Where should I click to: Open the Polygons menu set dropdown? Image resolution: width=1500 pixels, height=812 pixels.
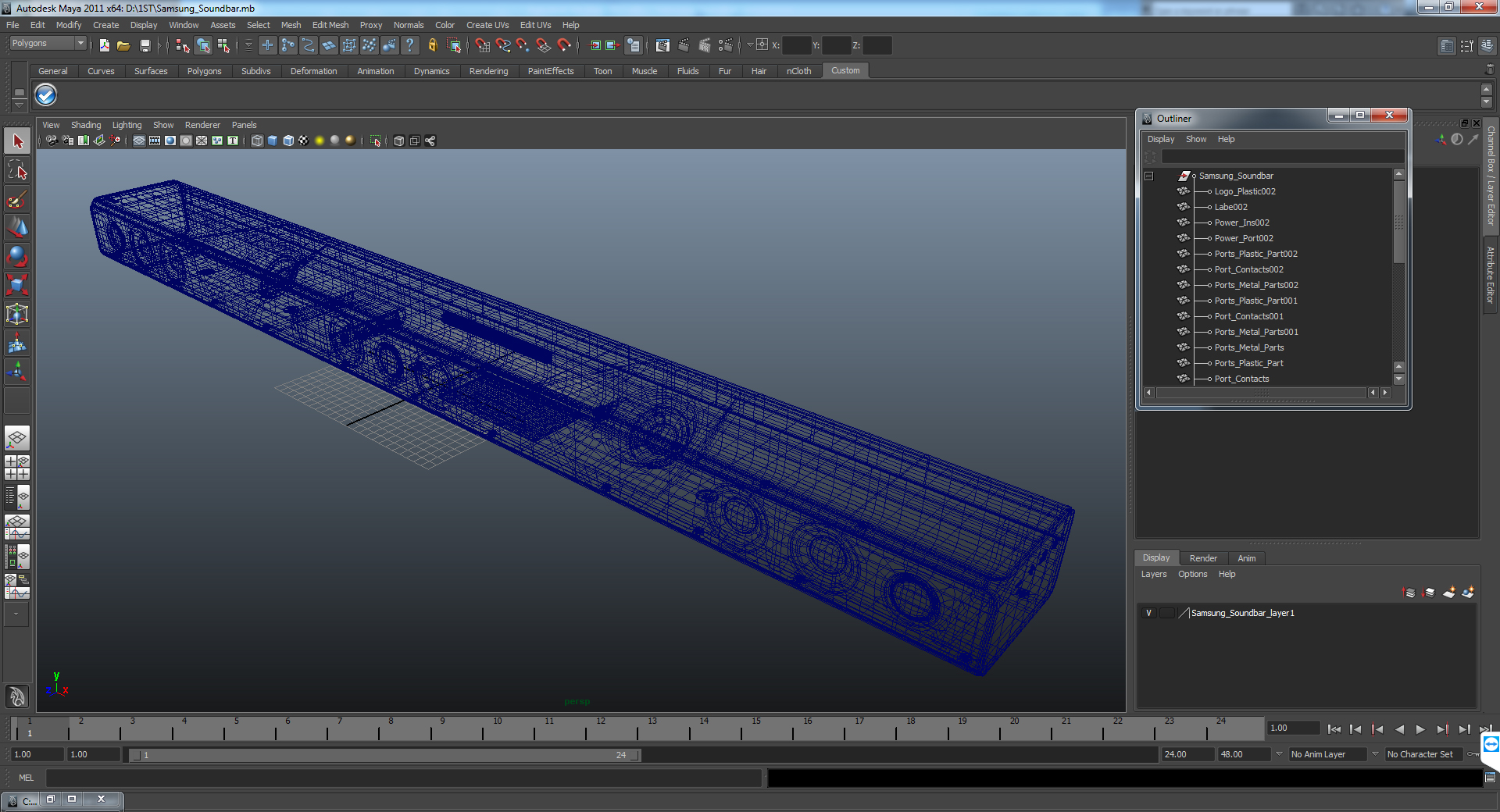click(48, 44)
